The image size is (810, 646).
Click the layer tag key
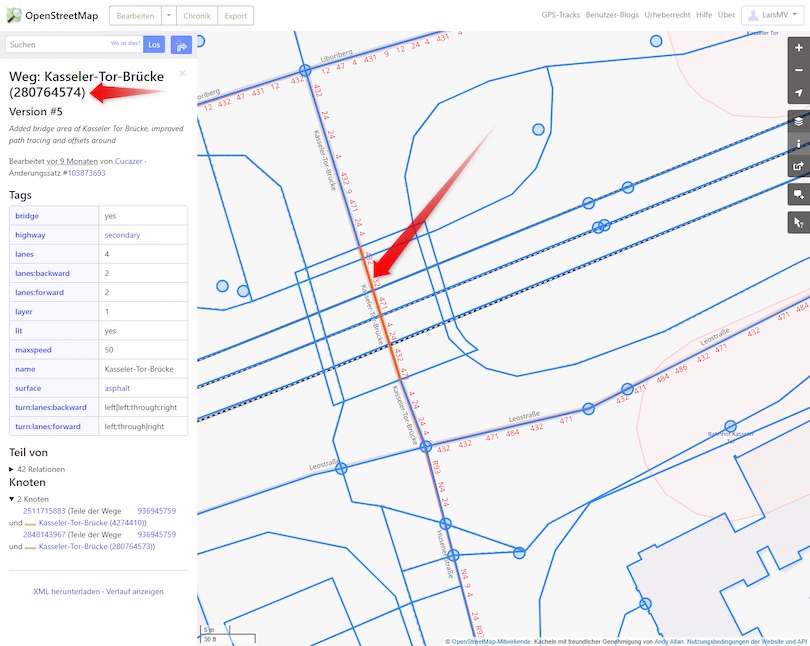pyautogui.click(x=24, y=311)
